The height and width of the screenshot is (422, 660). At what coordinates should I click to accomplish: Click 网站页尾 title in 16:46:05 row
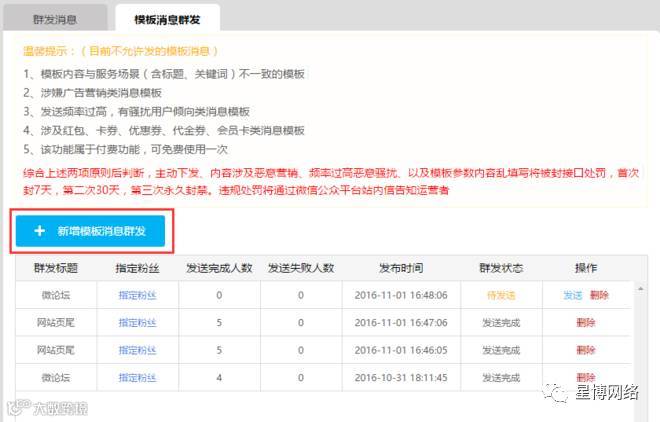(56, 350)
